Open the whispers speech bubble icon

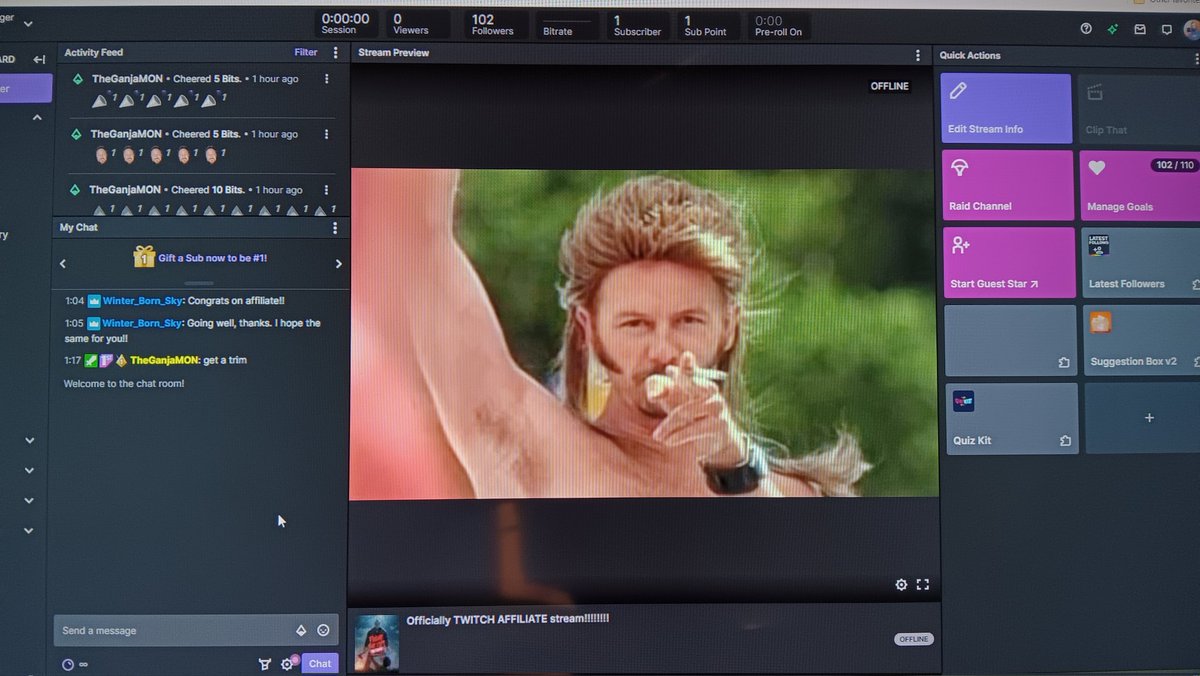[1166, 29]
